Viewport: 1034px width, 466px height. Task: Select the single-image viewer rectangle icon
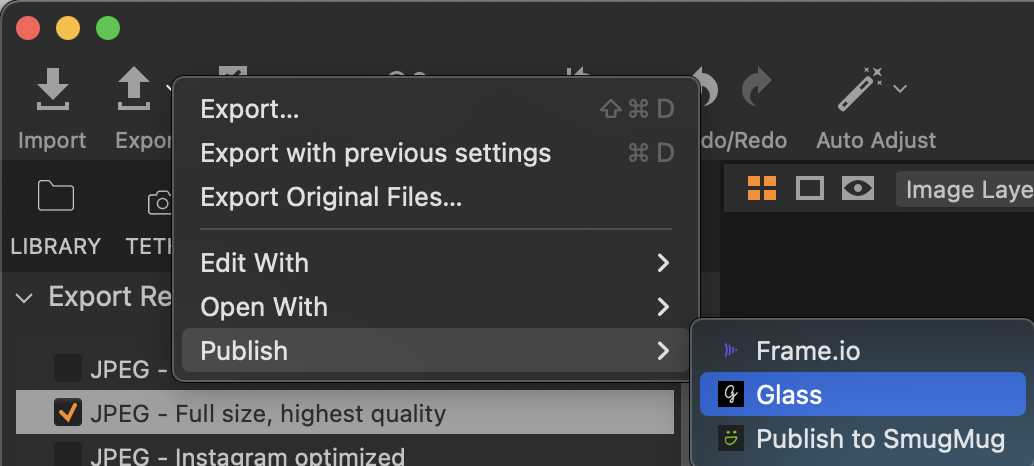[810, 189]
